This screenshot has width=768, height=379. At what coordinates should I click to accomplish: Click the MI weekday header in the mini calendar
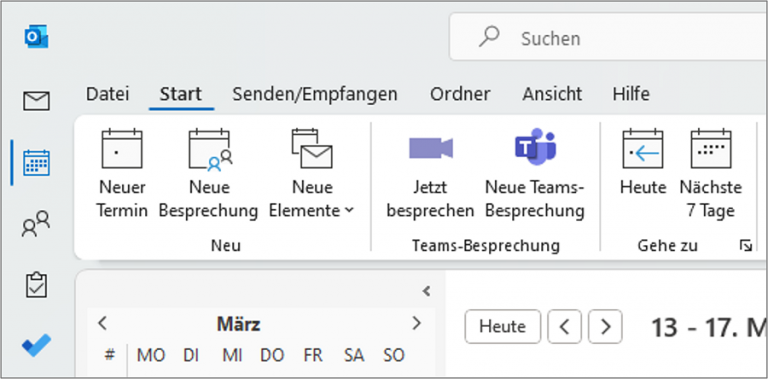tap(233, 355)
